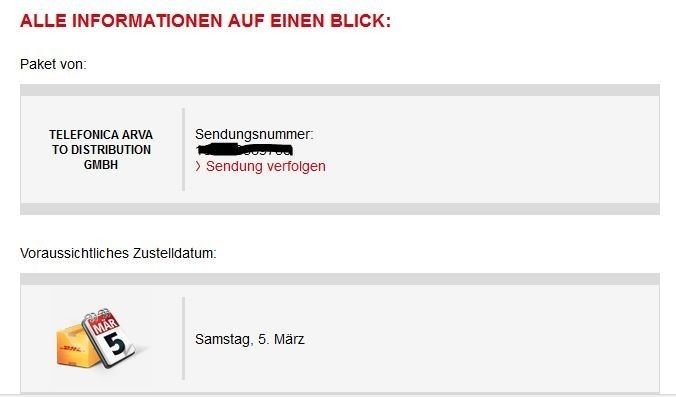Click the Paket von label
This screenshot has width=676, height=397.
53,65
